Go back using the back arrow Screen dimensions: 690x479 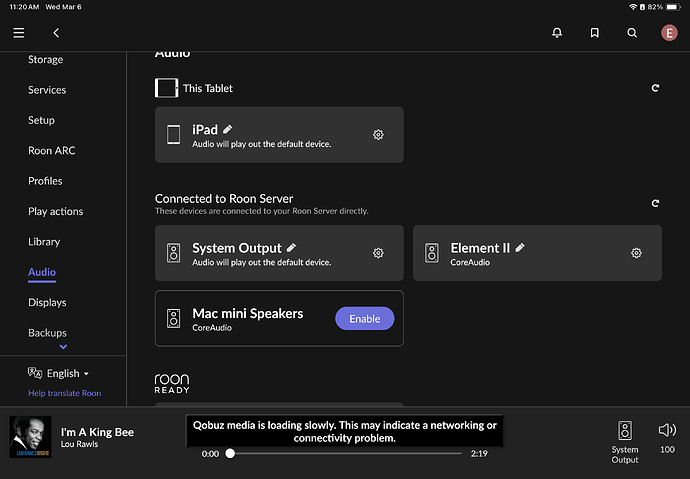pos(56,33)
